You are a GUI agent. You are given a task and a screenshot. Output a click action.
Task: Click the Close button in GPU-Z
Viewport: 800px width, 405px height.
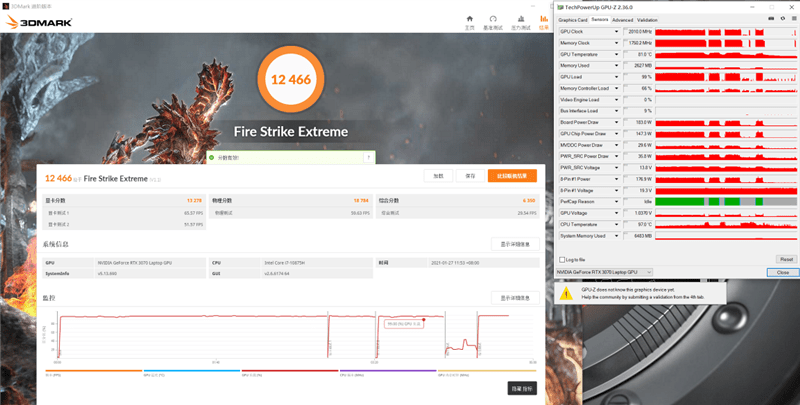(783, 272)
